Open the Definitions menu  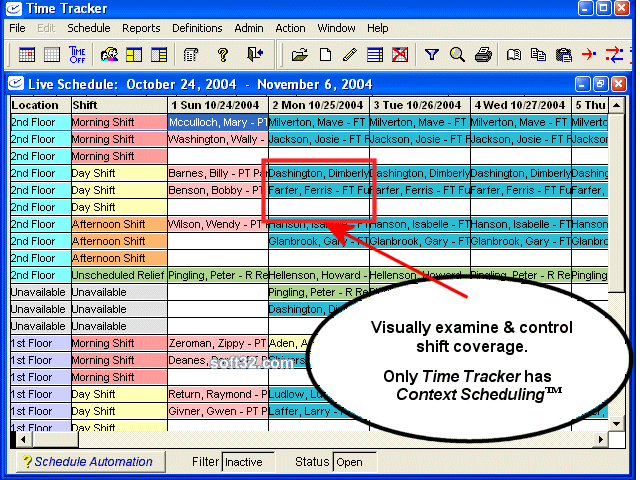pos(197,28)
